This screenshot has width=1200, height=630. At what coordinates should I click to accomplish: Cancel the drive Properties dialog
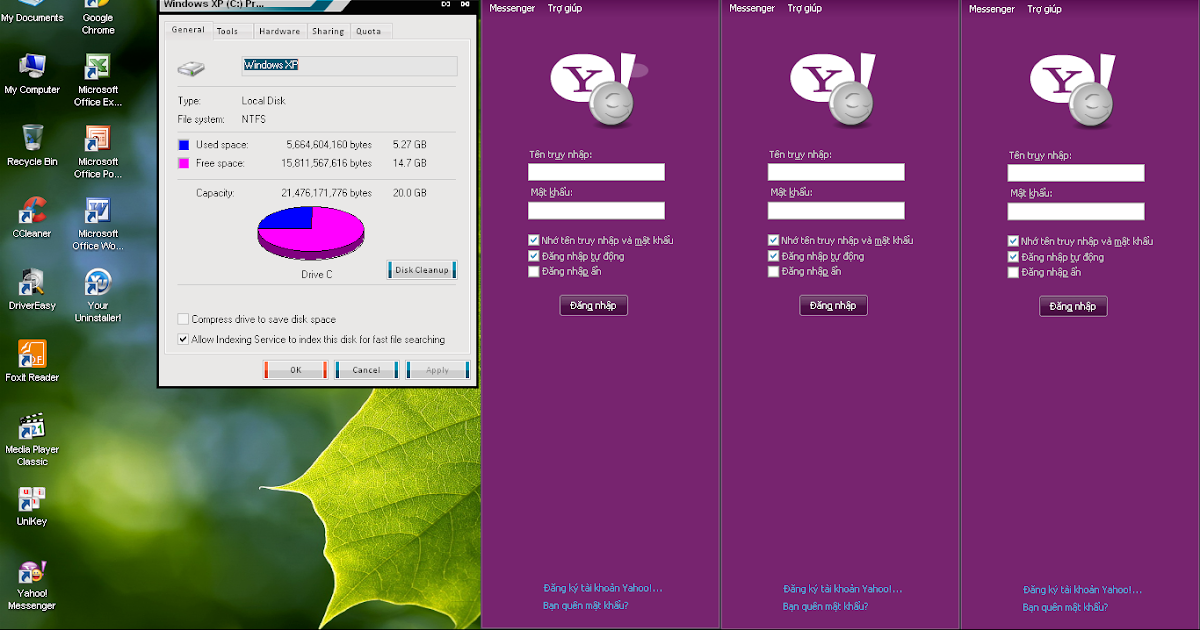pyautogui.click(x=366, y=370)
